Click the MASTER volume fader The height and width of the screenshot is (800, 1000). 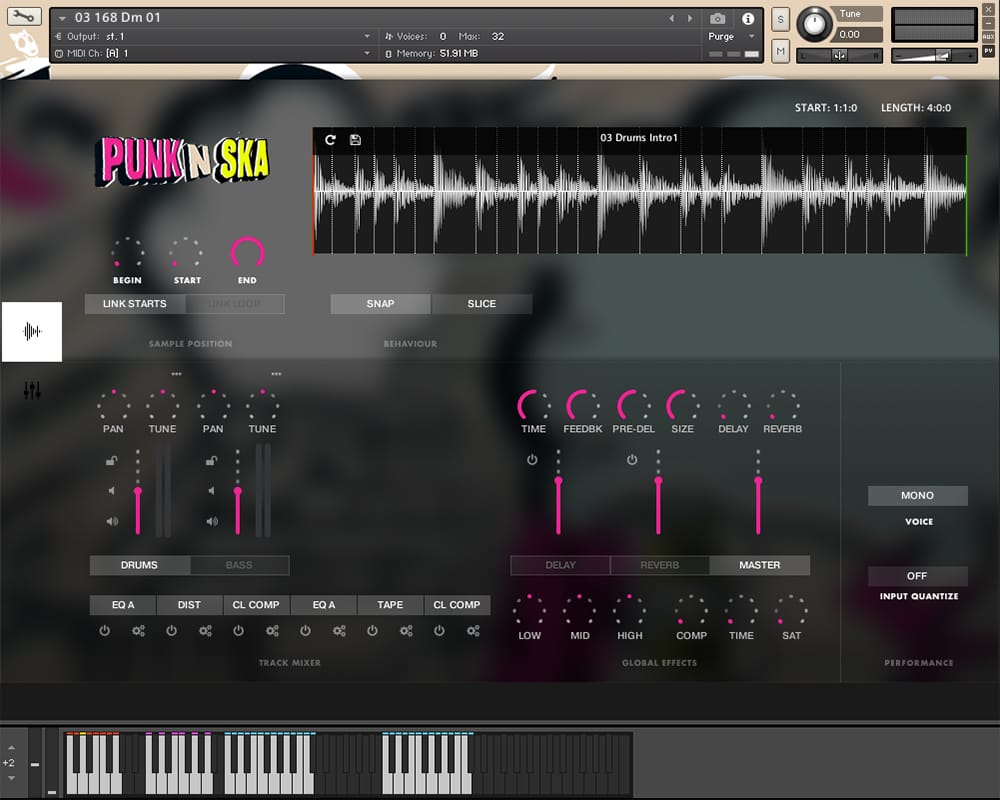tap(758, 484)
